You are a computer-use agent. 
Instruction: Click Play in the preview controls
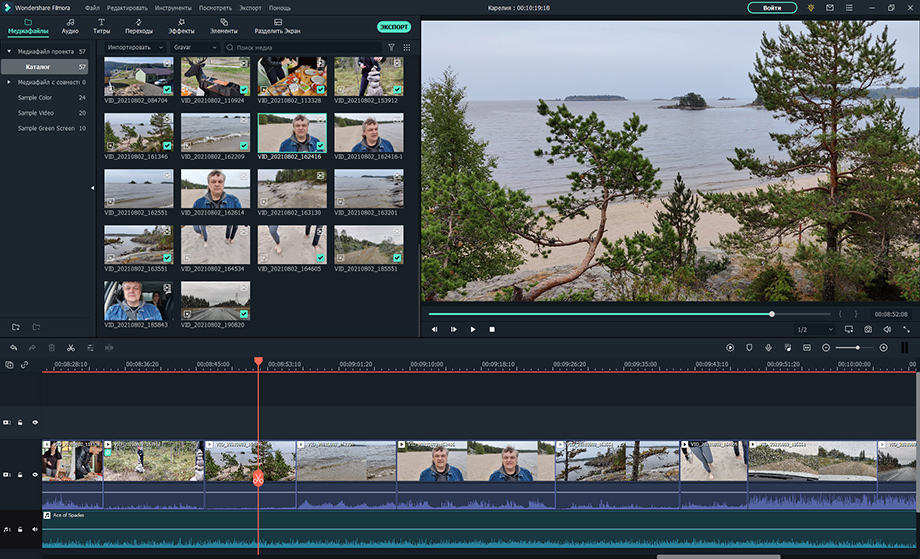[x=473, y=330]
